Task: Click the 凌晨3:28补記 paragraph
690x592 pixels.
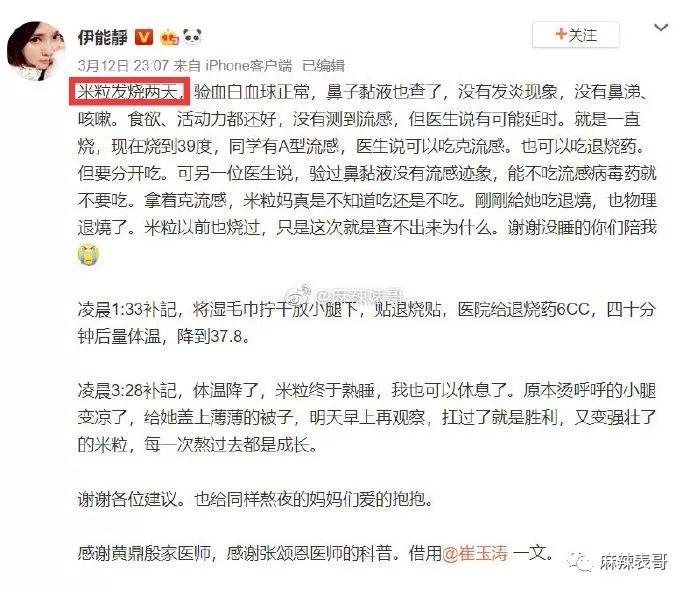Action: pos(367,417)
